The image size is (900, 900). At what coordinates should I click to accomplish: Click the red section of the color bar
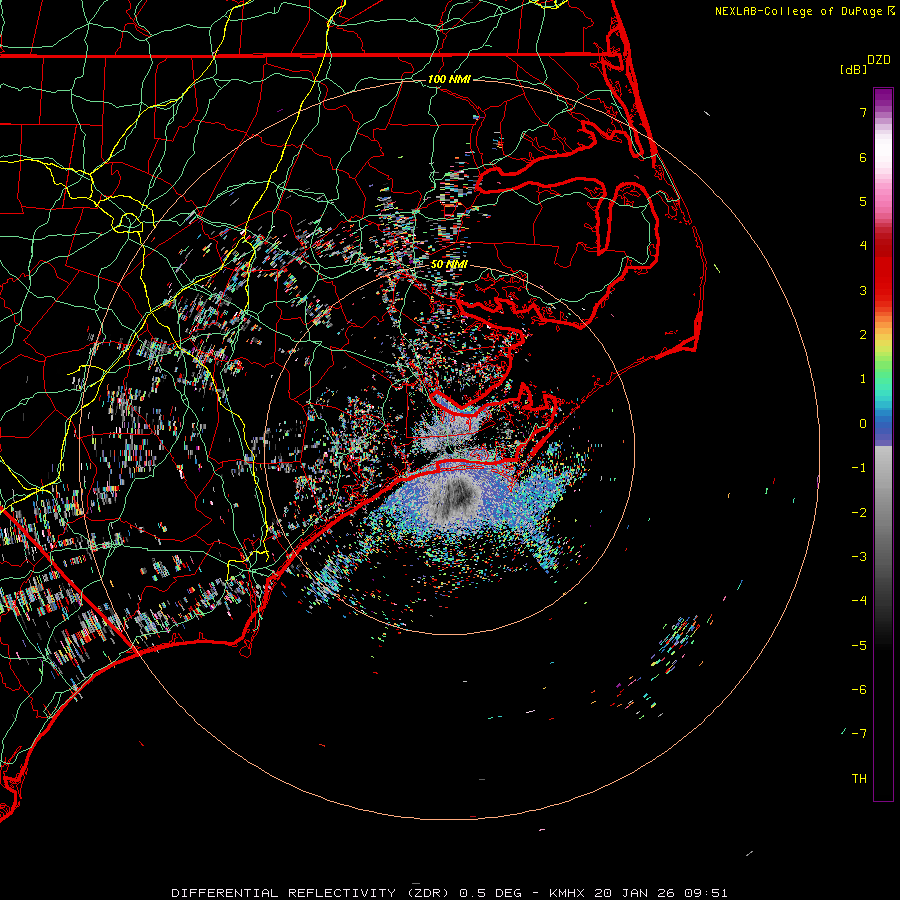pyautogui.click(x=883, y=270)
